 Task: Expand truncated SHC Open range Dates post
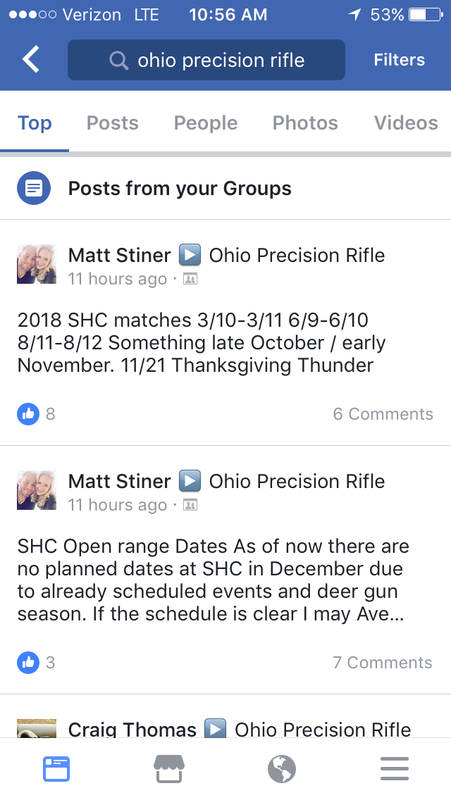(x=213, y=580)
